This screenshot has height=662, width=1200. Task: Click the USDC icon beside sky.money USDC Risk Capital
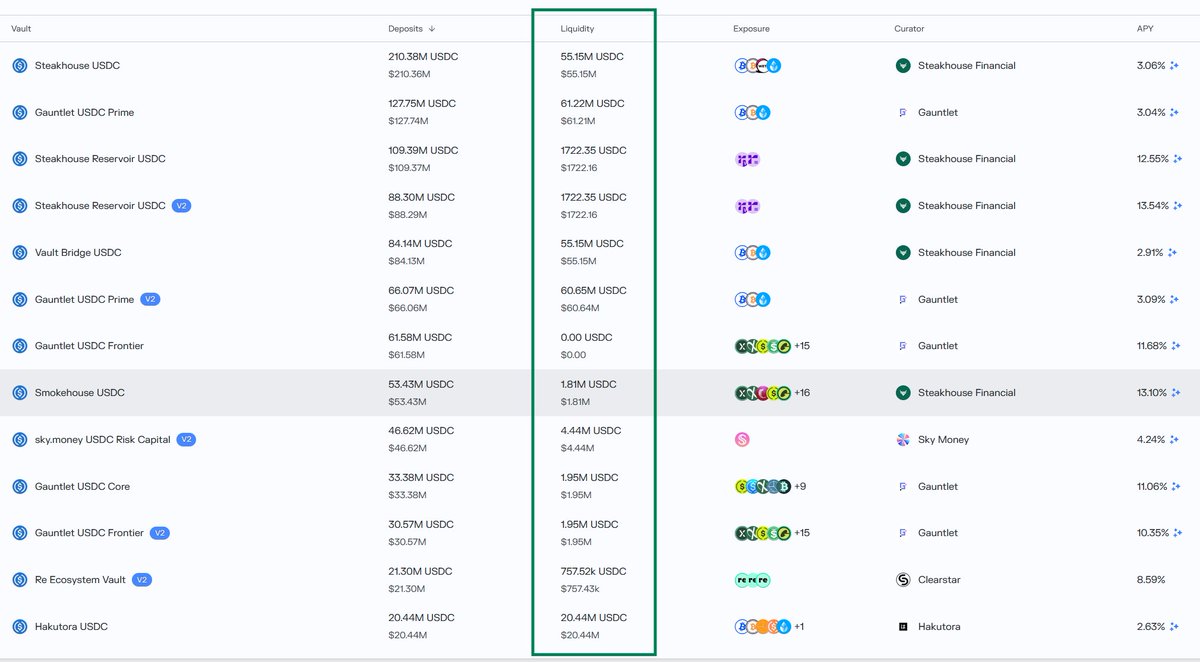19,440
